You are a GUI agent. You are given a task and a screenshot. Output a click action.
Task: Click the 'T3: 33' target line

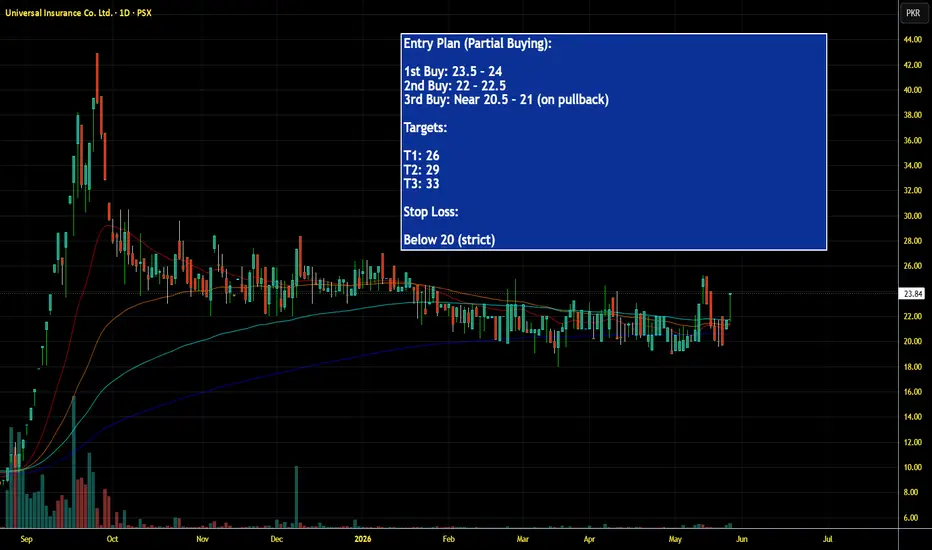pyautogui.click(x=421, y=184)
